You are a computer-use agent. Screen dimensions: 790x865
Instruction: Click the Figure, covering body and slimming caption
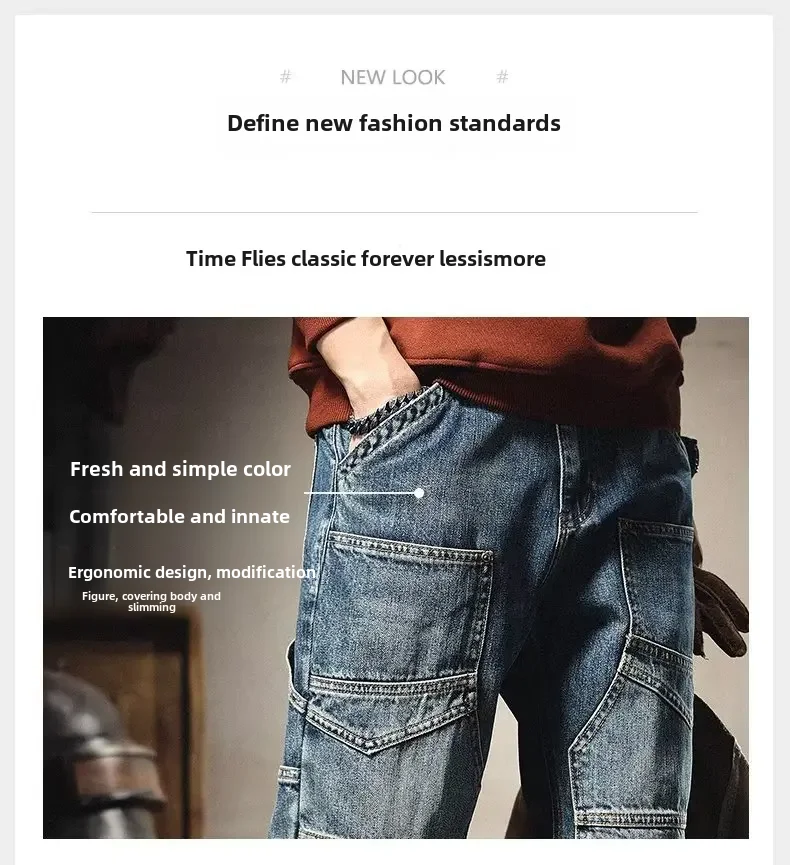tap(151, 601)
